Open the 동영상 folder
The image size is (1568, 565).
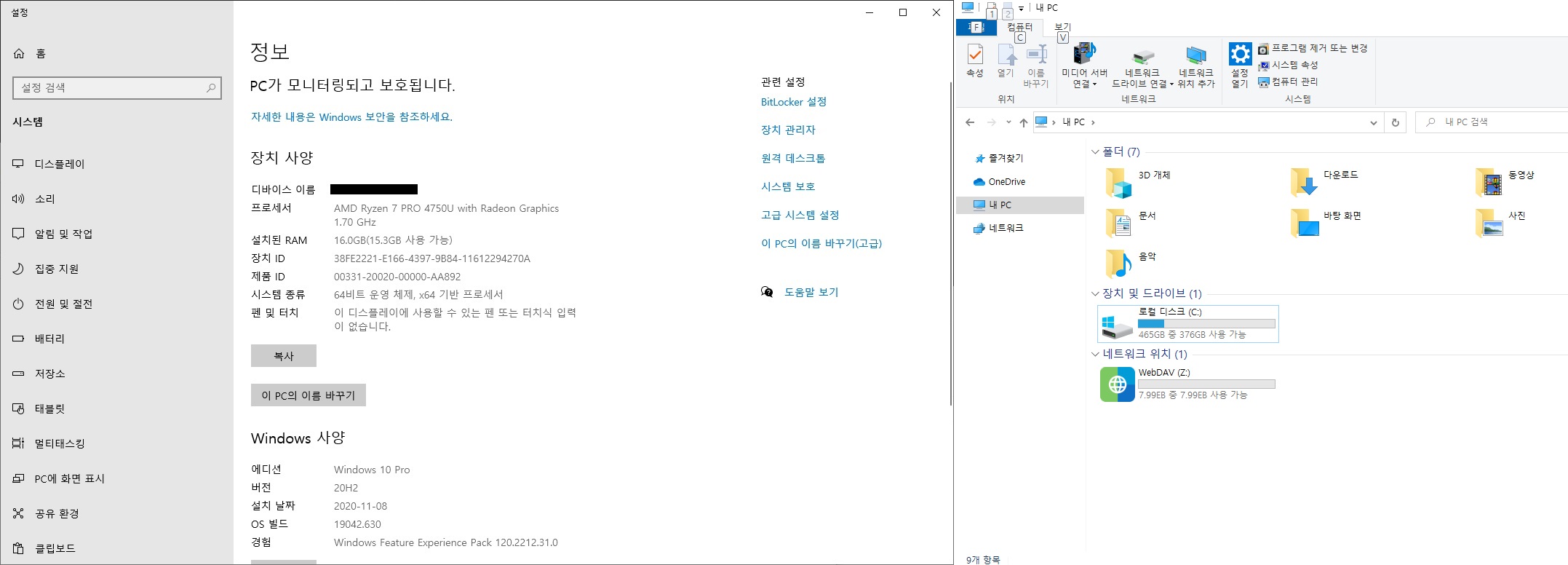click(1505, 182)
